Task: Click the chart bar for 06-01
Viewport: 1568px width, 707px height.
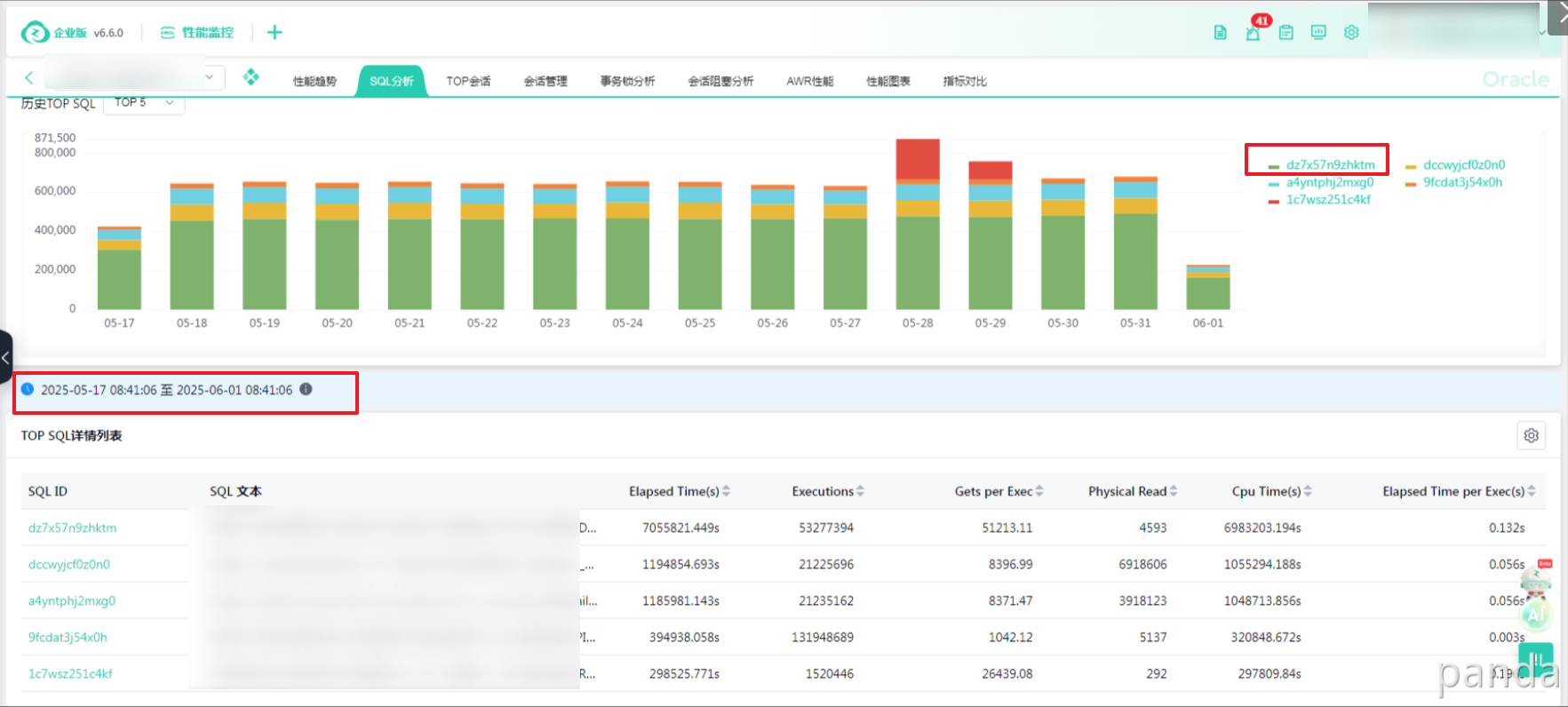Action: pos(1208,287)
